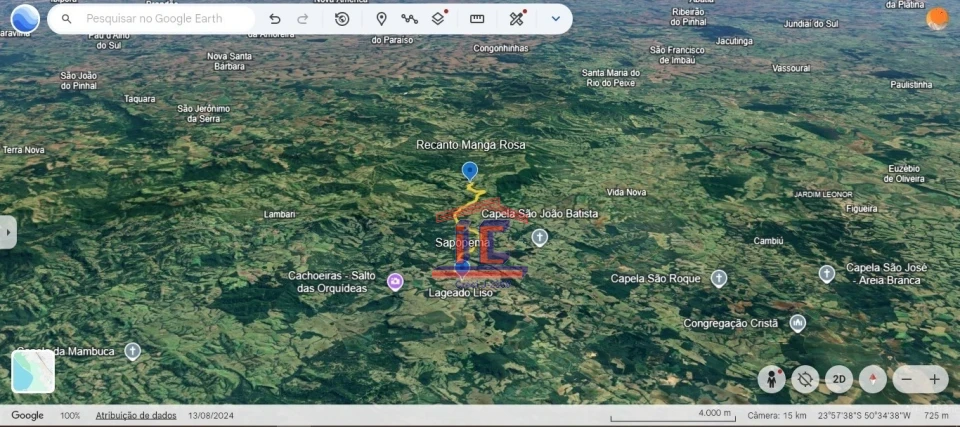Open the Atribuição de dados link
Image resolution: width=960 pixels, height=427 pixels.
135,415
